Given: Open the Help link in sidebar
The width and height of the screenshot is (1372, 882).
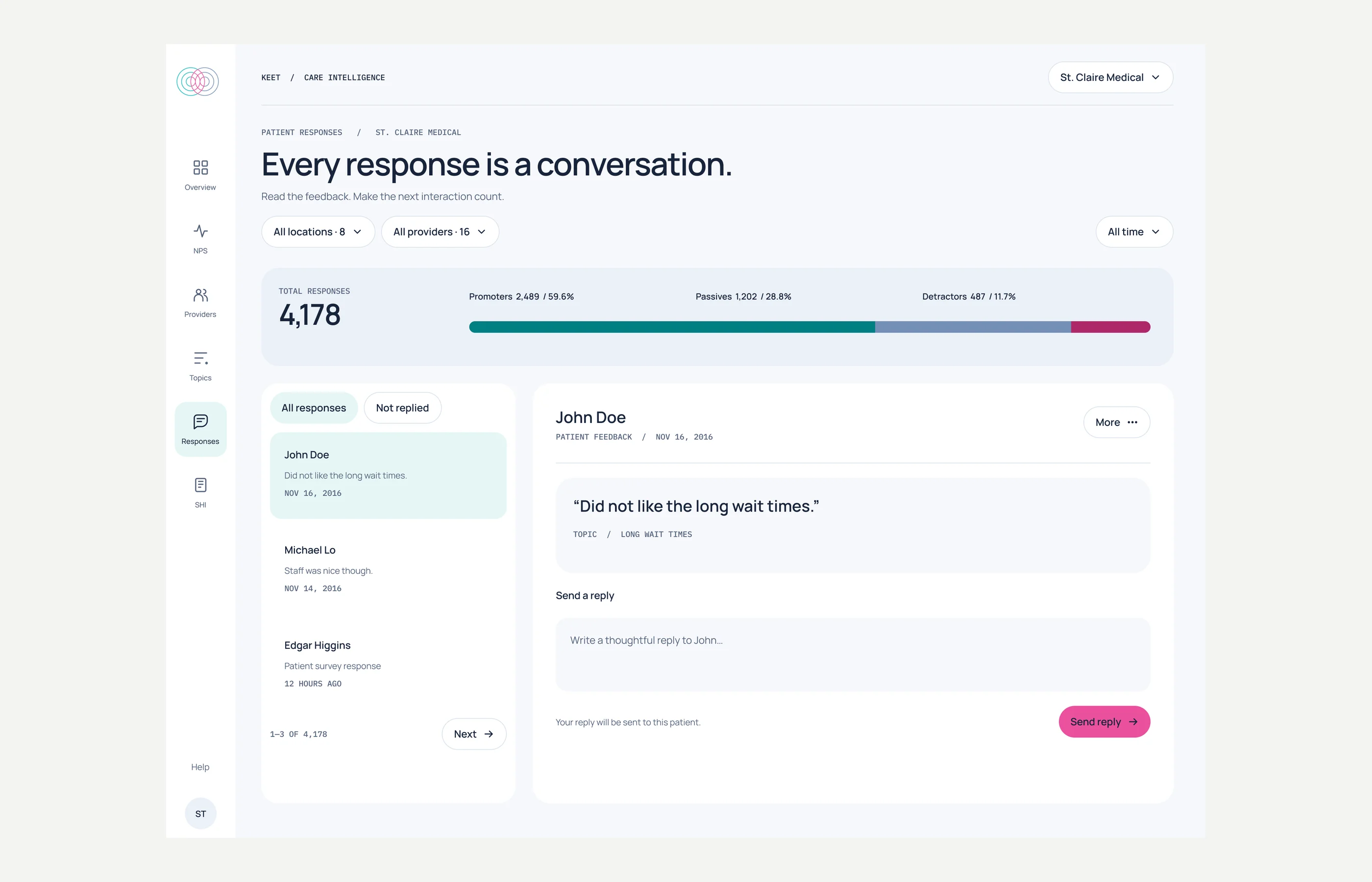Looking at the screenshot, I should (x=200, y=767).
